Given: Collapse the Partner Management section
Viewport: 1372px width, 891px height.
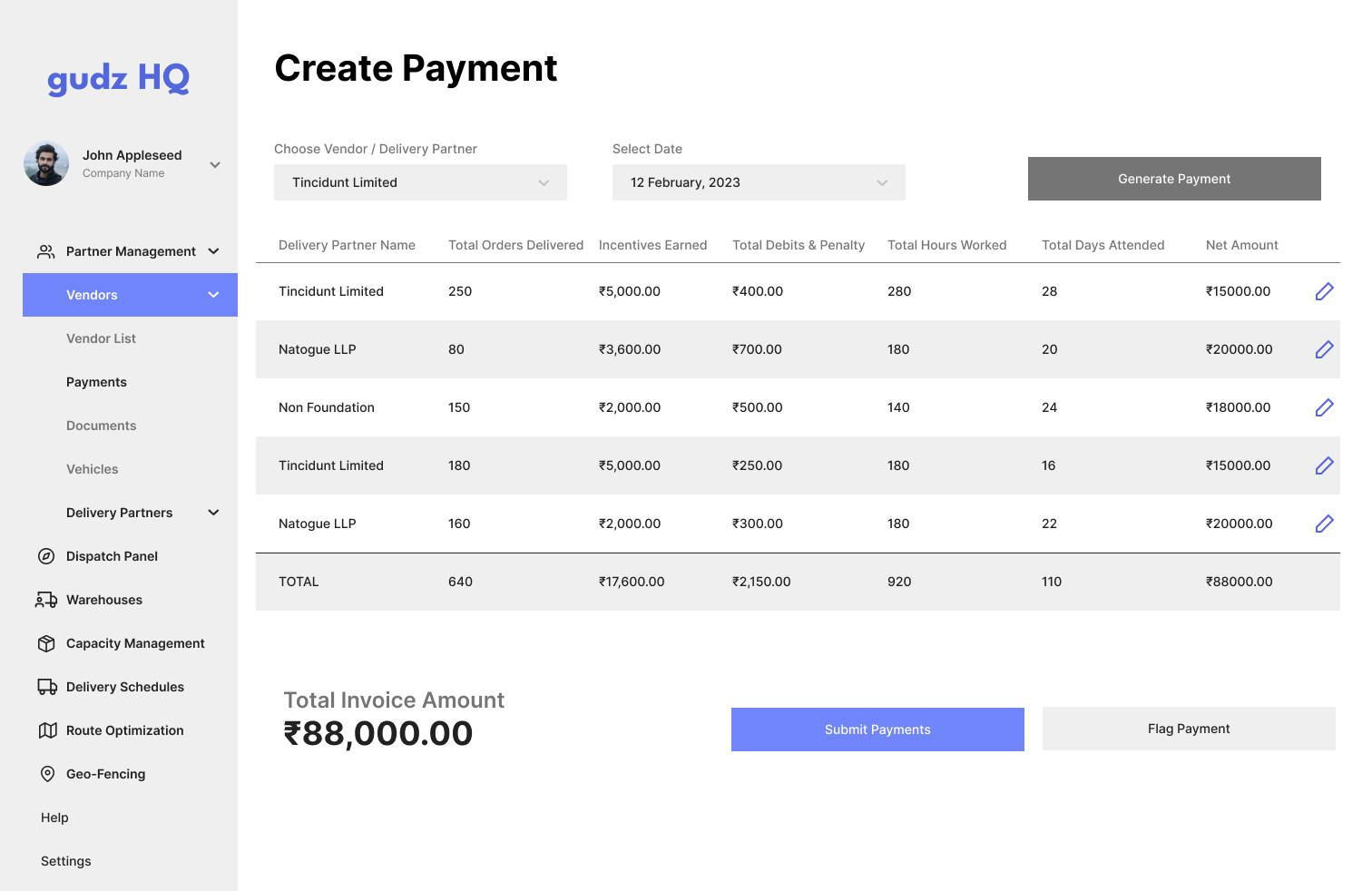Looking at the screenshot, I should pyautogui.click(x=214, y=251).
